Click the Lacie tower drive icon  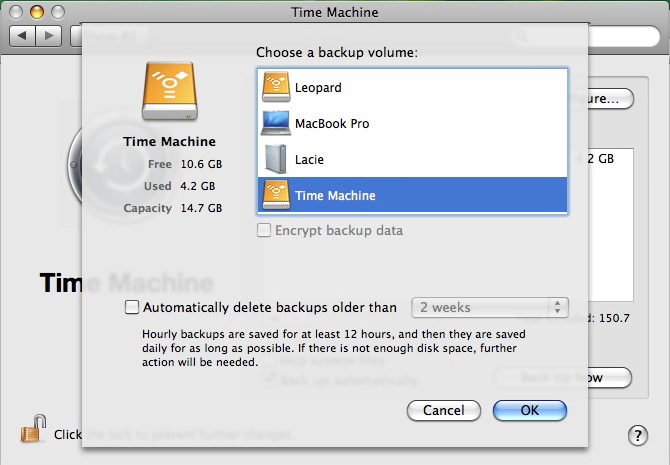coord(276,159)
